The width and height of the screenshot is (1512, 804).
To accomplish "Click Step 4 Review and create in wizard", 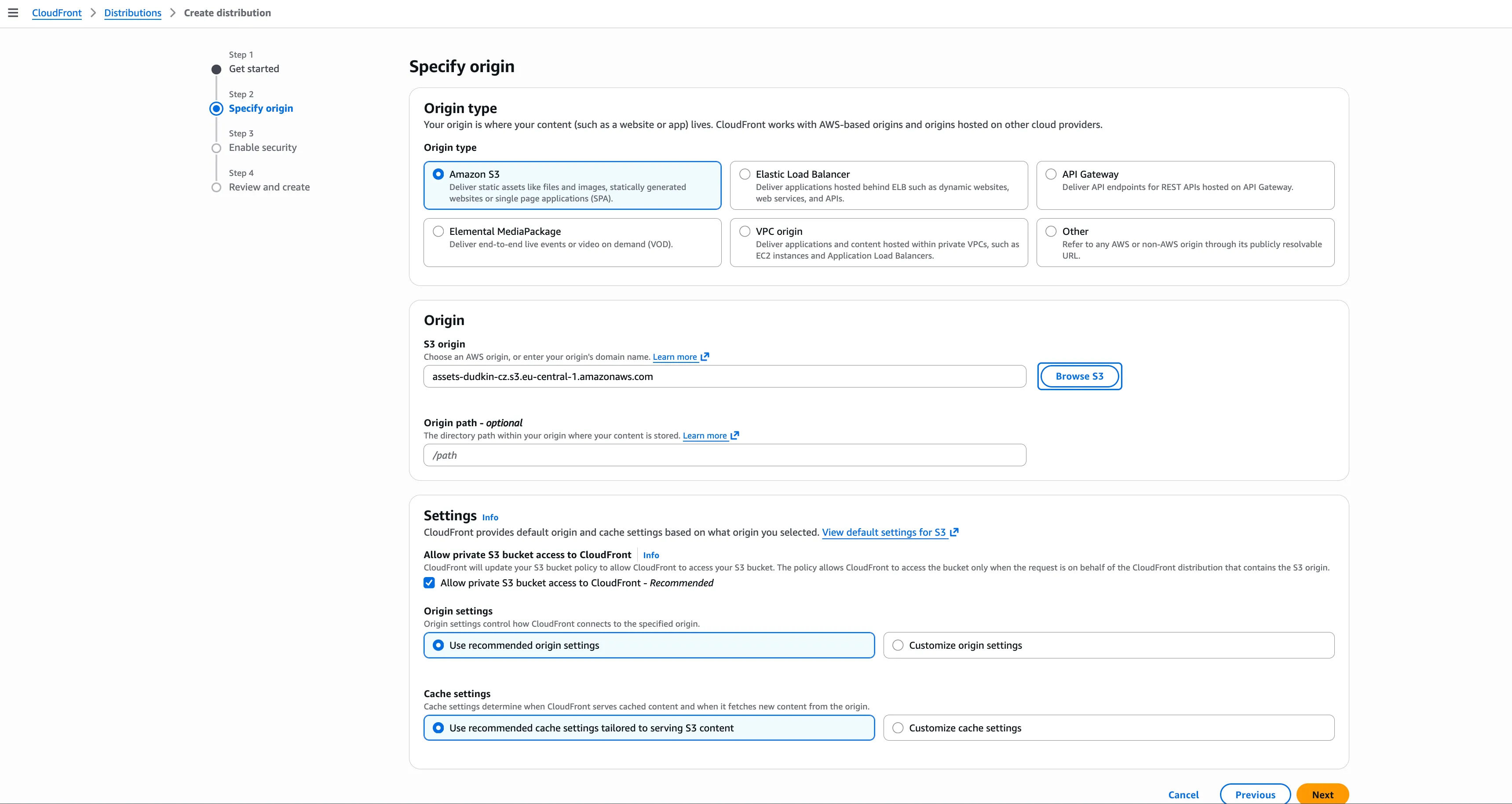I will [269, 187].
